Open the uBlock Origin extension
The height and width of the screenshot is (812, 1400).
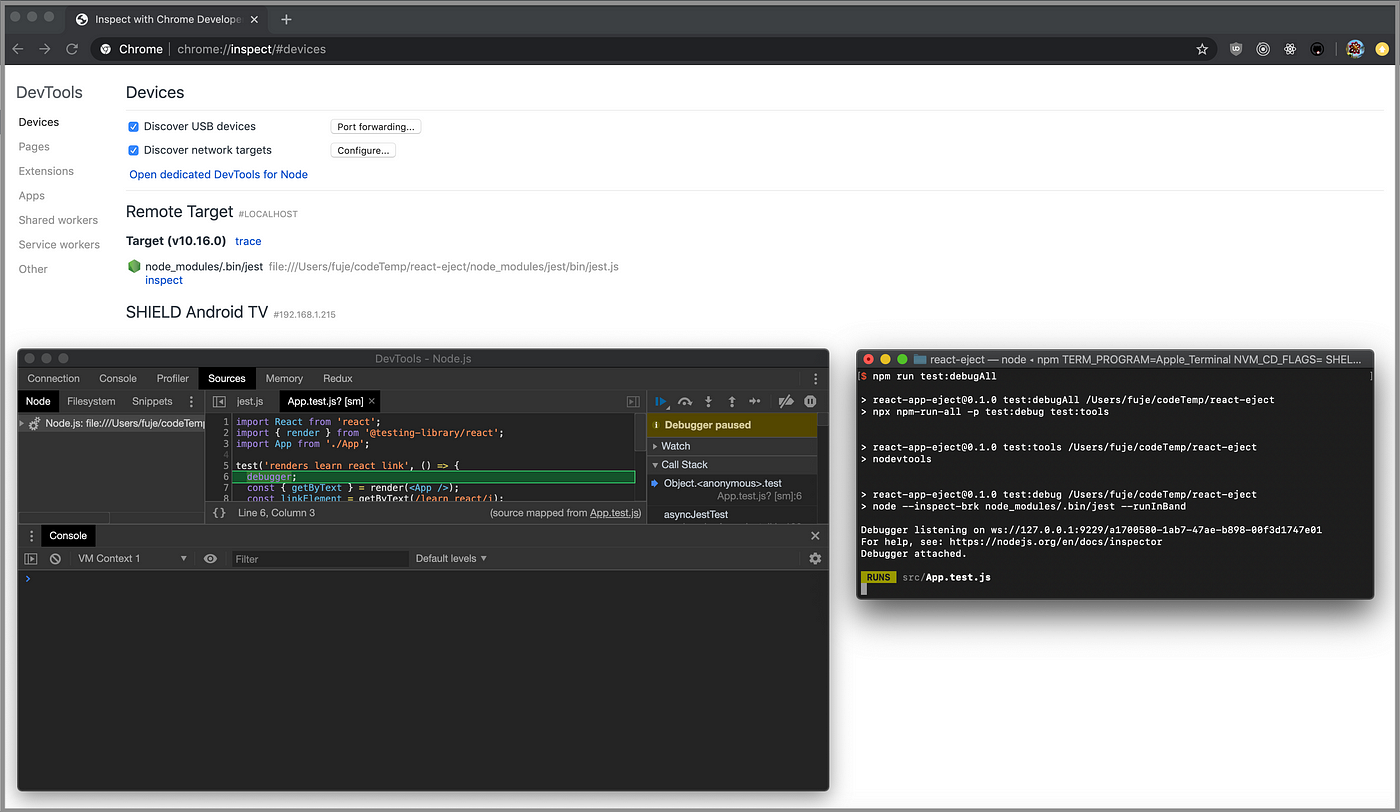[1236, 49]
